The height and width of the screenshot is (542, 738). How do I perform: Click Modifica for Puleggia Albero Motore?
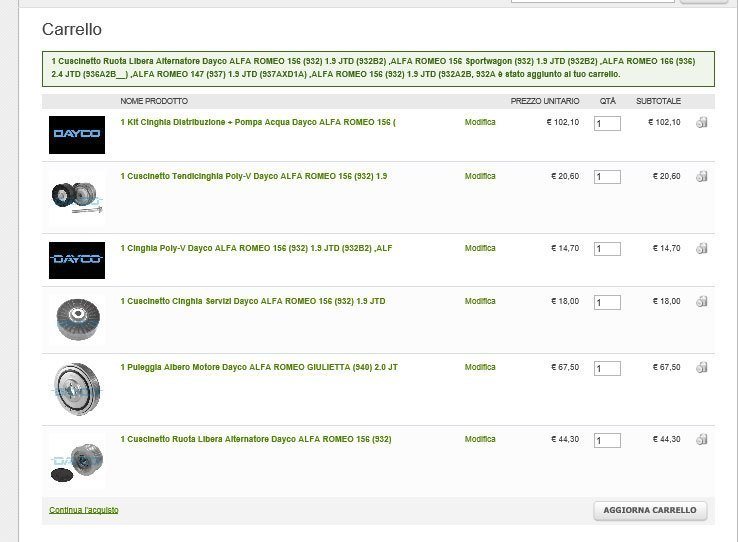click(480, 367)
